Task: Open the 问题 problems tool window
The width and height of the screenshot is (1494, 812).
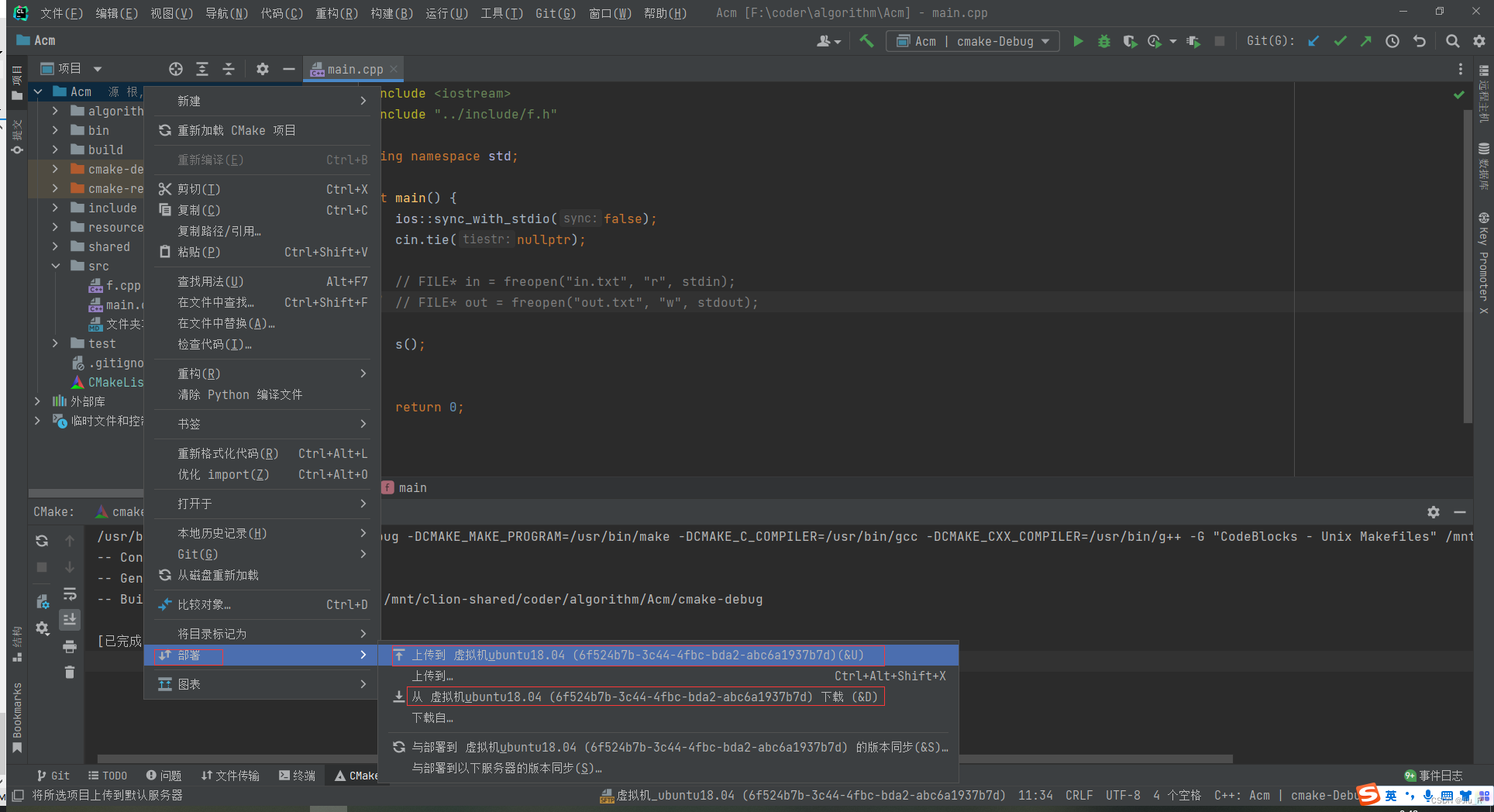Action: tap(164, 776)
